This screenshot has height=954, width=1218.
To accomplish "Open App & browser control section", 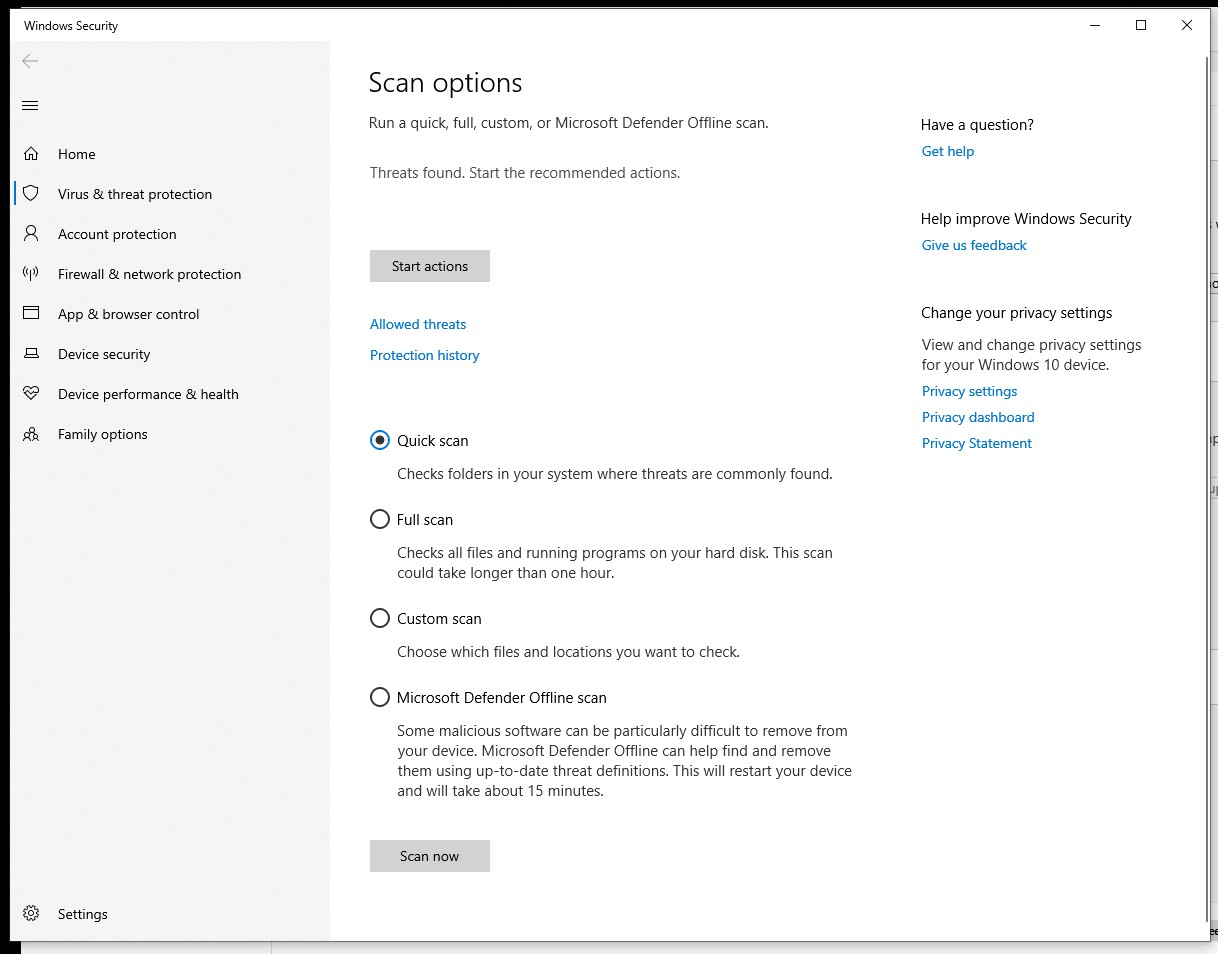I will pos(172,314).
